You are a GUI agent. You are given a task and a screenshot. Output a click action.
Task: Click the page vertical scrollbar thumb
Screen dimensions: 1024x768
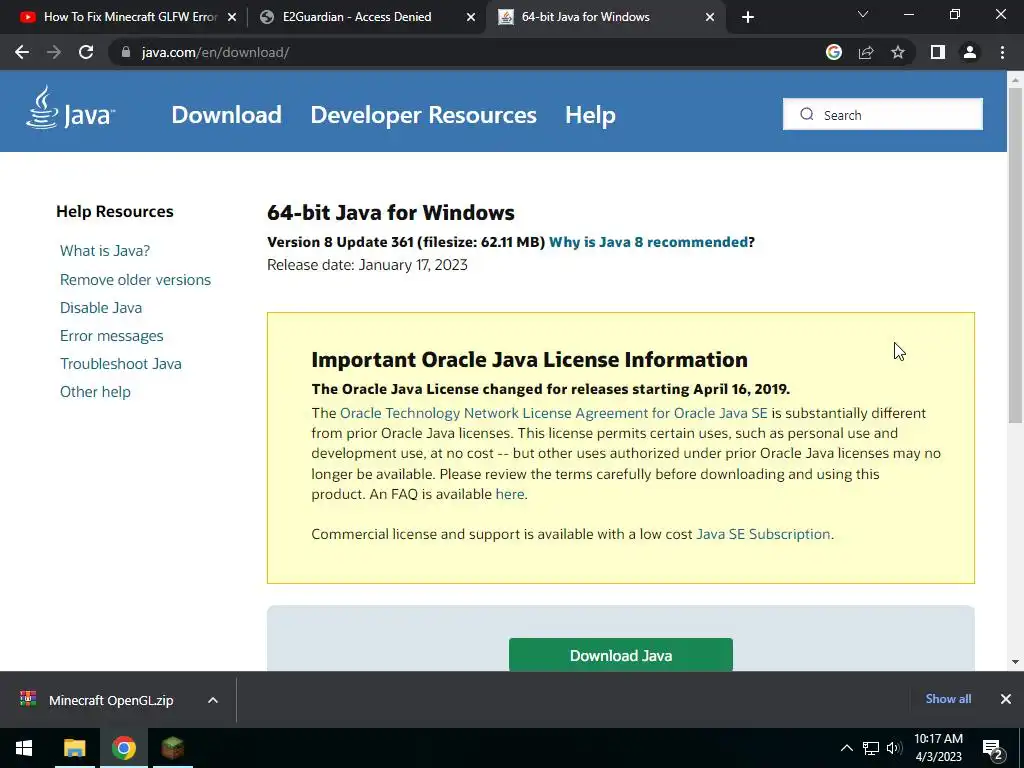[x=1015, y=255]
